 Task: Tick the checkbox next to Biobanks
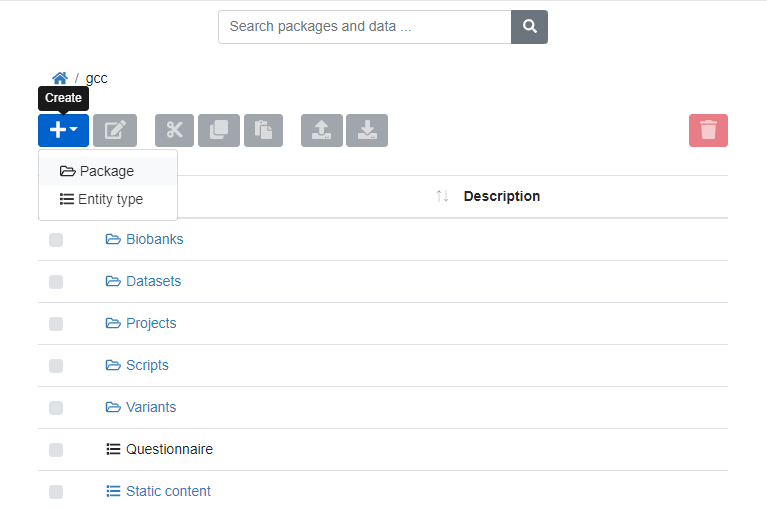(x=56, y=240)
